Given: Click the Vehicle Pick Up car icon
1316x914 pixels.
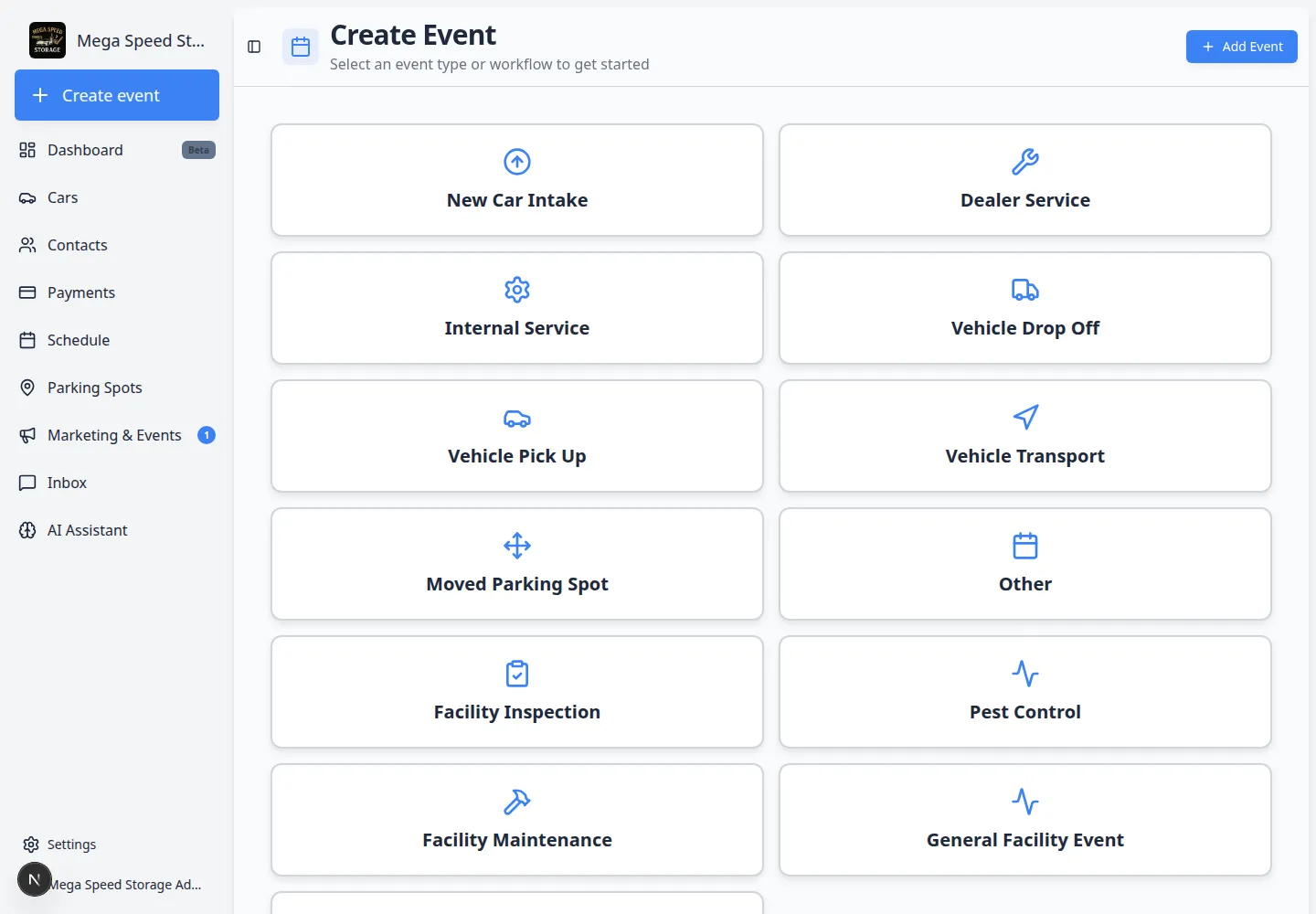Looking at the screenshot, I should 517,418.
